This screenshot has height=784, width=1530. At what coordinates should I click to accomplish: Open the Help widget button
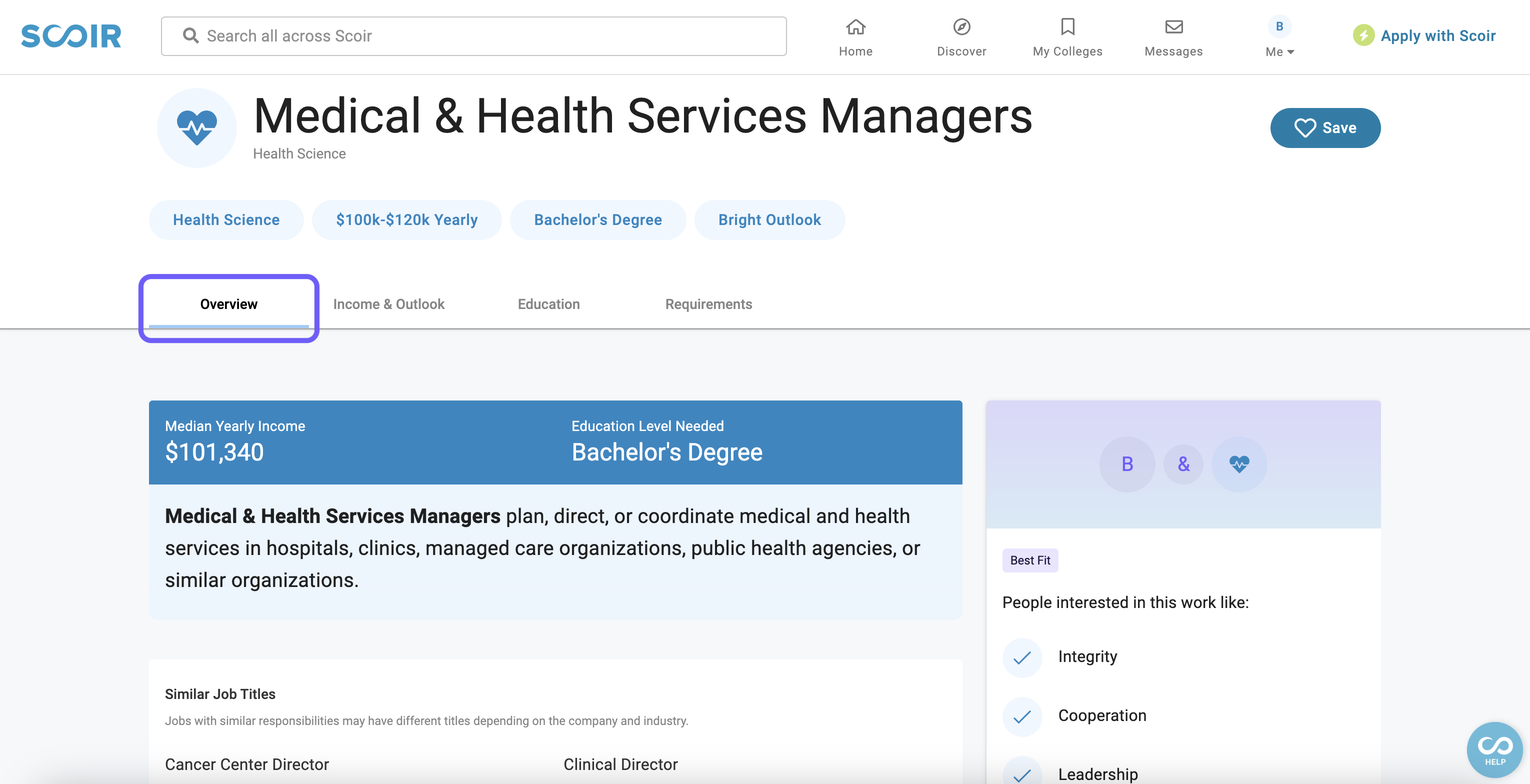(1494, 749)
